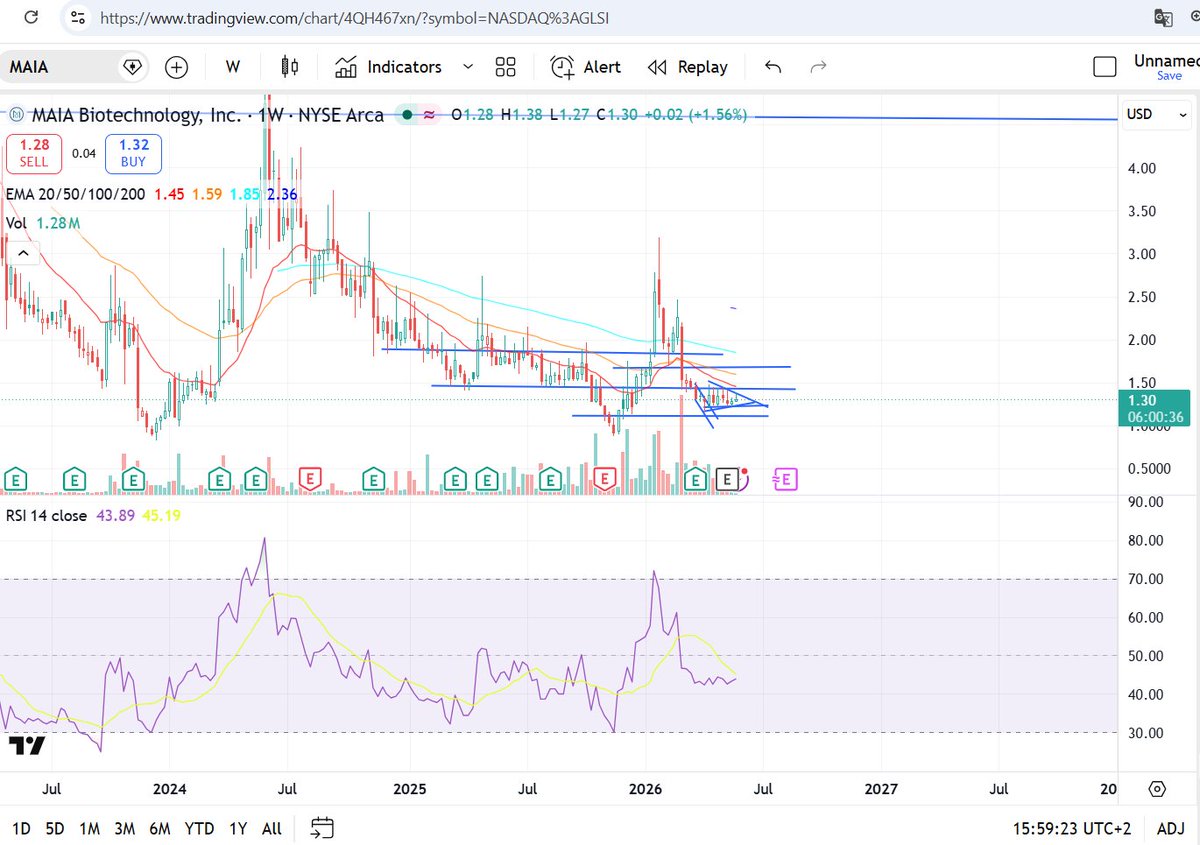The height and width of the screenshot is (845, 1200).
Task: Click the translate page icon in address bar
Action: (x=1163, y=17)
